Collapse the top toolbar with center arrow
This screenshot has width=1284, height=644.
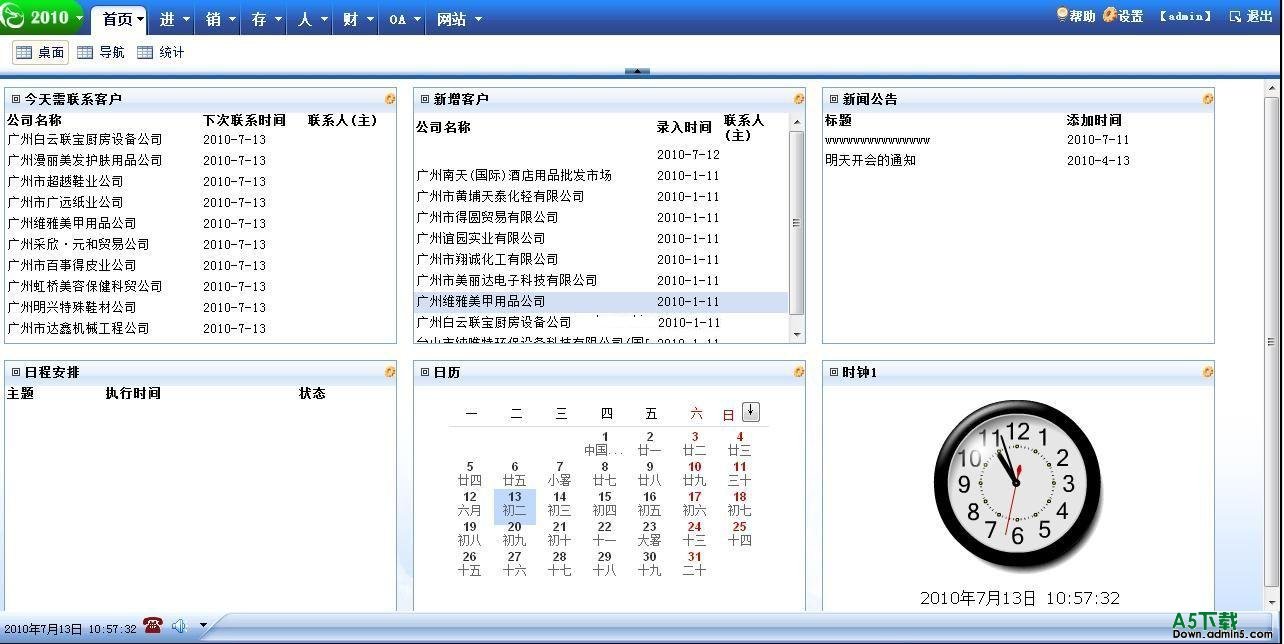[637, 71]
